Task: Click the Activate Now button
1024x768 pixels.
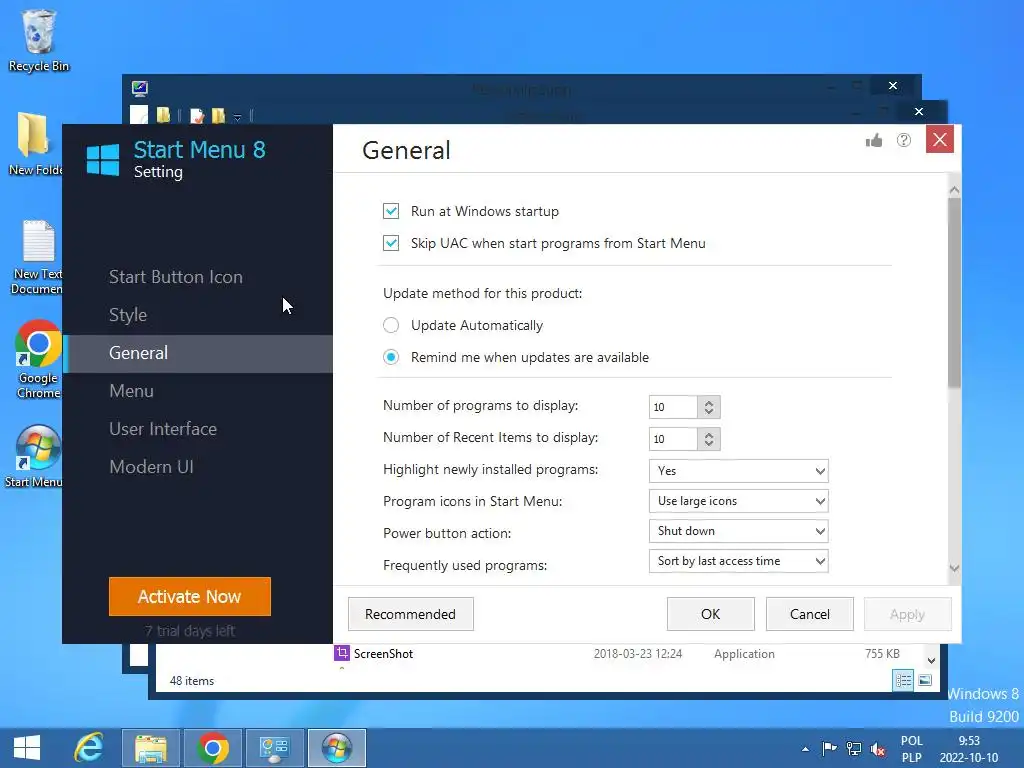Action: (x=189, y=596)
